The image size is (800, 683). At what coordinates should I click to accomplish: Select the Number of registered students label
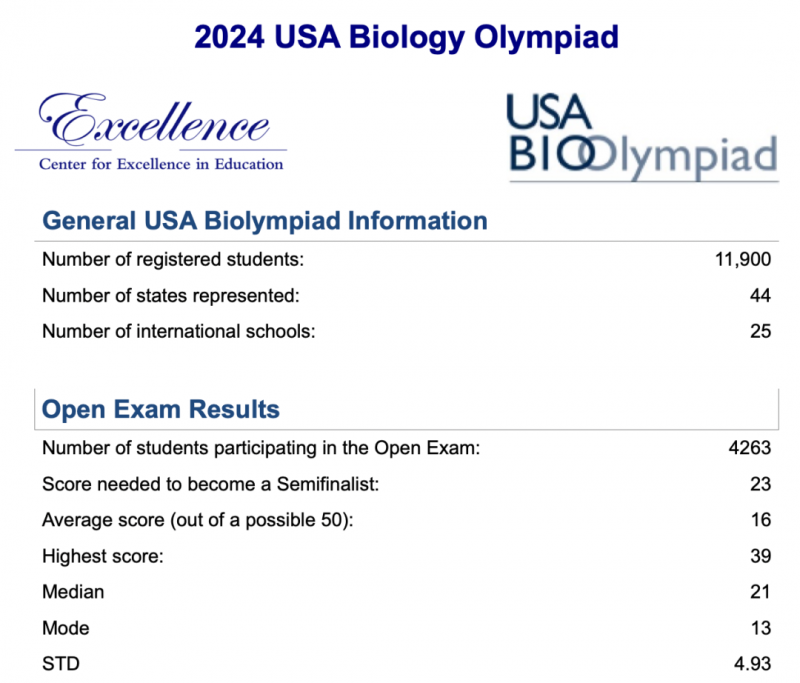(173, 260)
